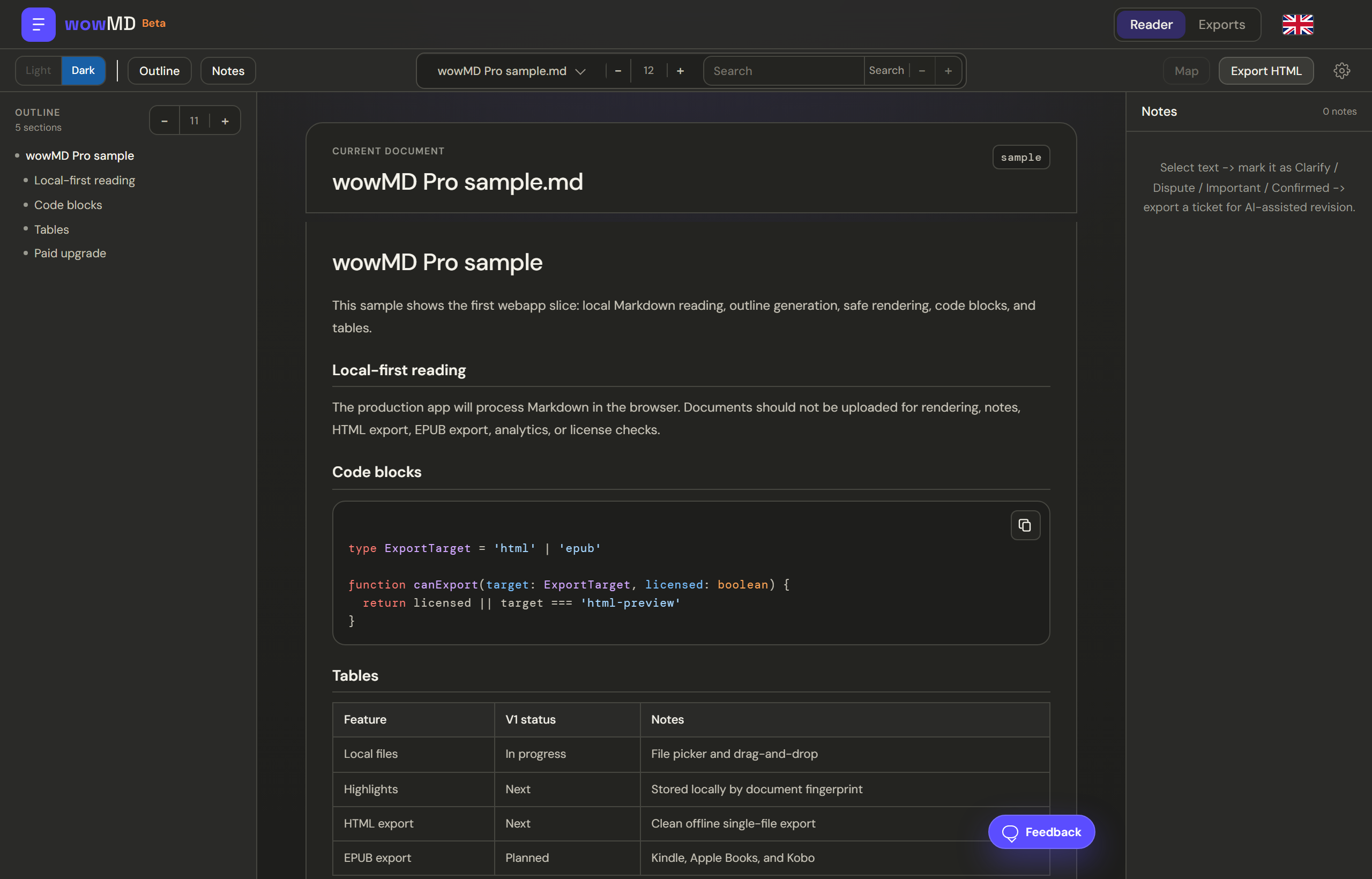Image resolution: width=1372 pixels, height=879 pixels.
Task: Click the 'Stored locally by document fingerprint' cell
Action: click(845, 789)
